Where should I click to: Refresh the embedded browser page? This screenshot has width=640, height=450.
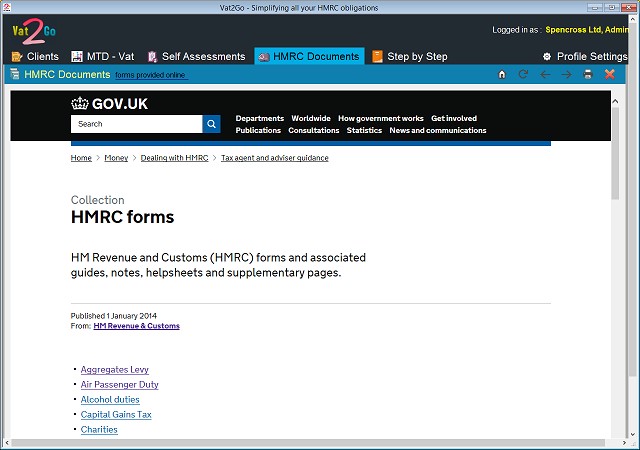pos(523,74)
